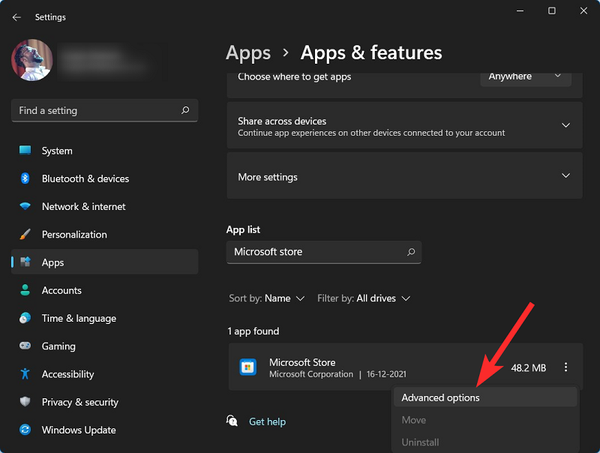
Task: Select Advanced options from context menu
Action: [x=441, y=398]
